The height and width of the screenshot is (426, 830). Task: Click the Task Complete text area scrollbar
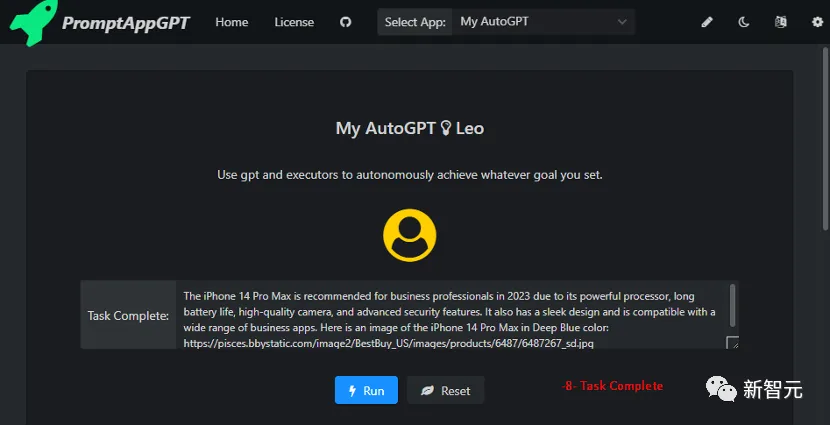click(x=733, y=306)
